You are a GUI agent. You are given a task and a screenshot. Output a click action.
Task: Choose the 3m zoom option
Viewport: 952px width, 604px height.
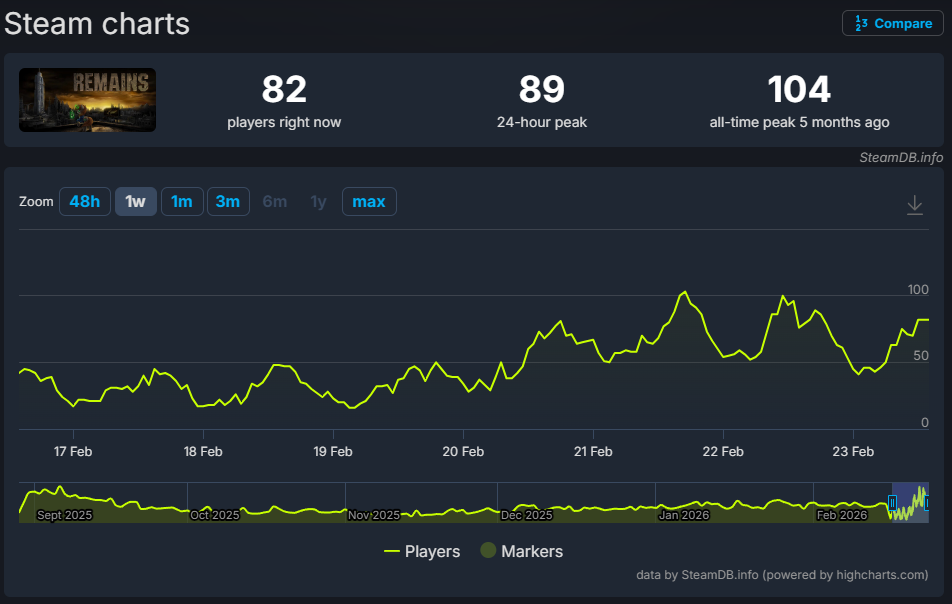[228, 202]
